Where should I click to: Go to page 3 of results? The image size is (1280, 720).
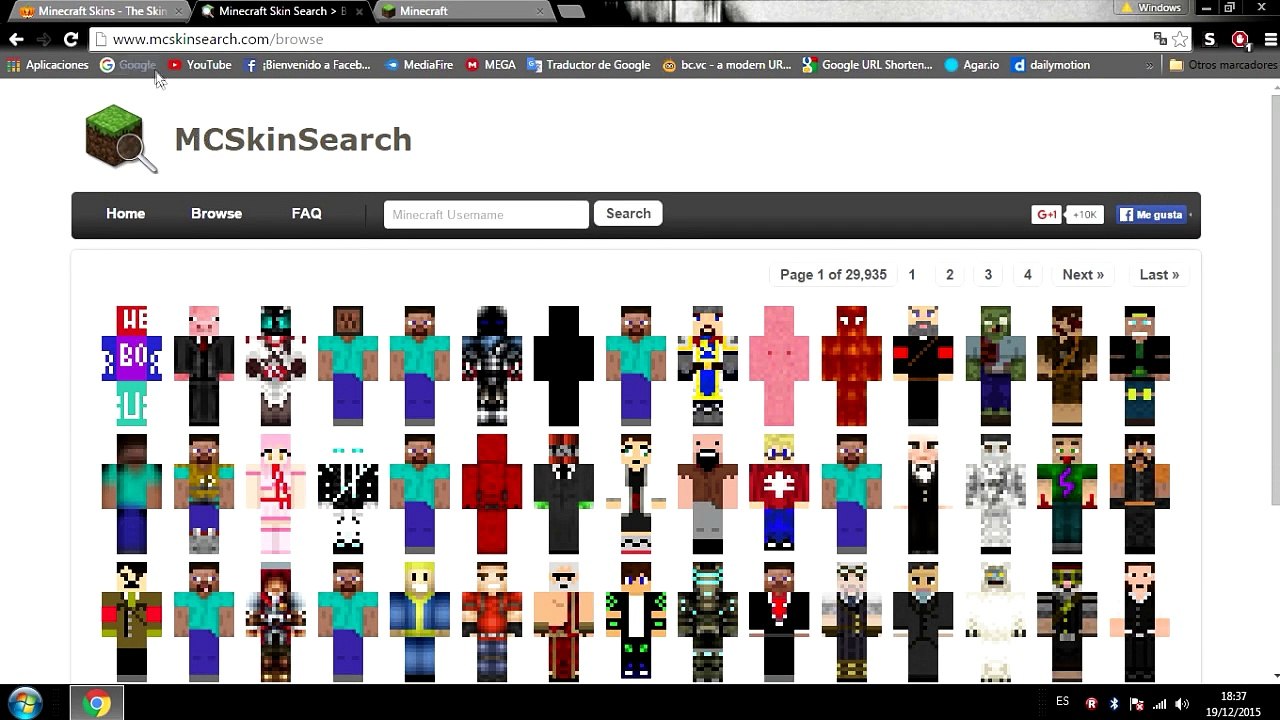[x=988, y=275]
